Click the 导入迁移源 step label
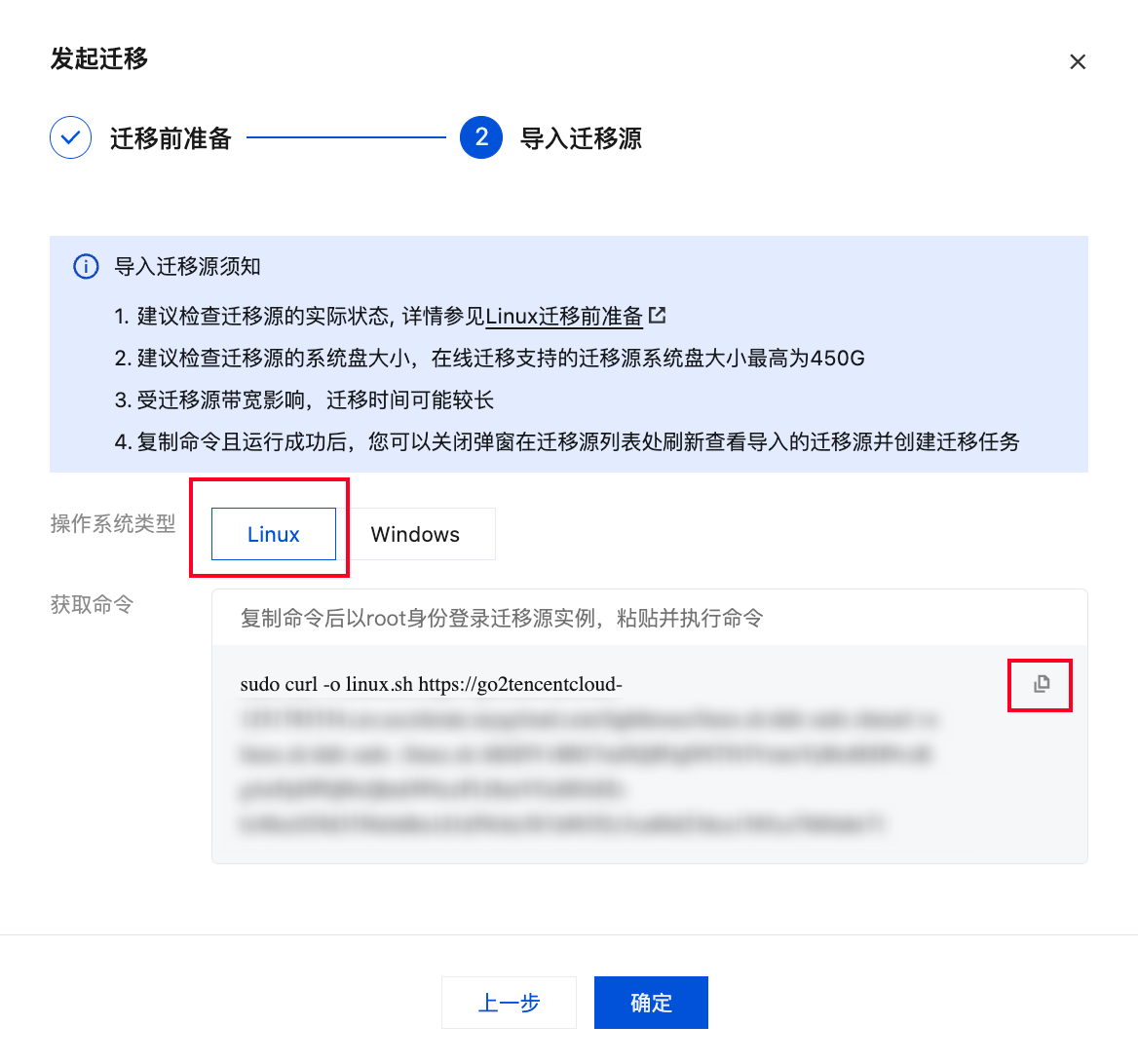This screenshot has width=1138, height=1064. (x=582, y=138)
